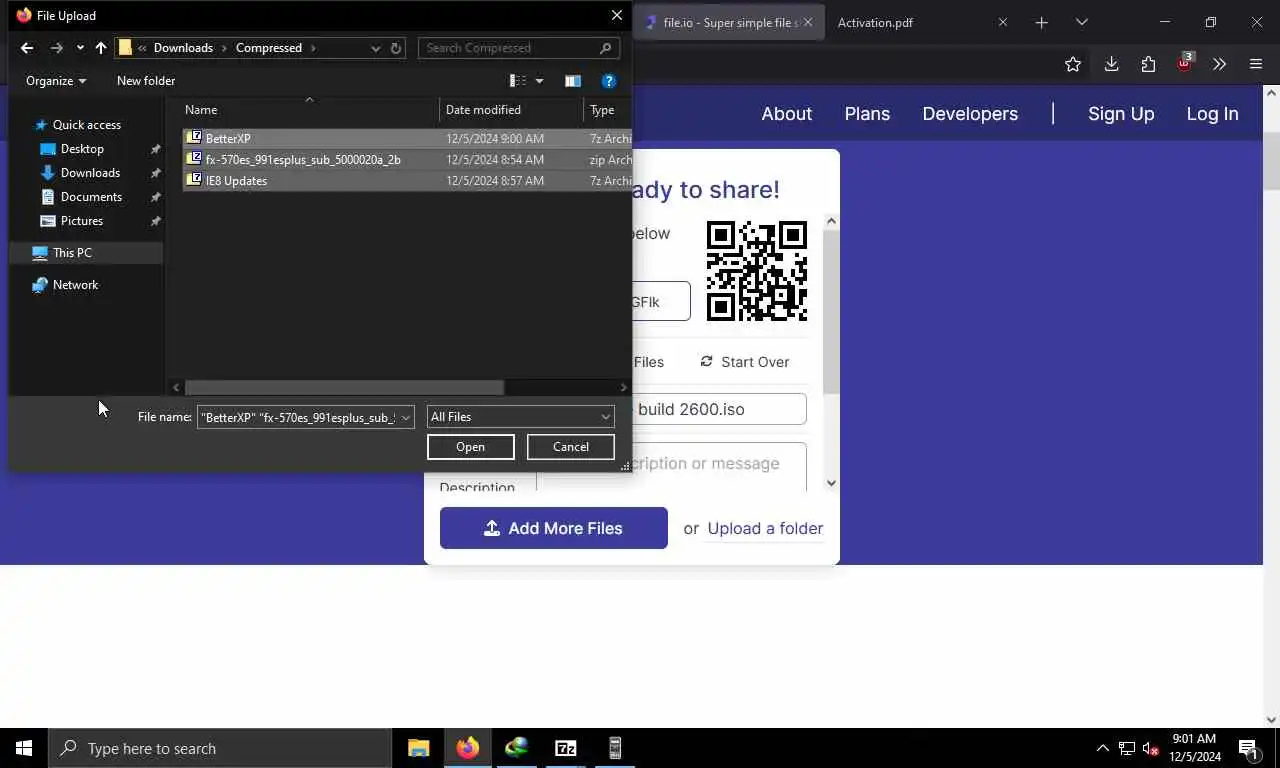
Task: Select Network in navigation pane
Action: click(75, 285)
